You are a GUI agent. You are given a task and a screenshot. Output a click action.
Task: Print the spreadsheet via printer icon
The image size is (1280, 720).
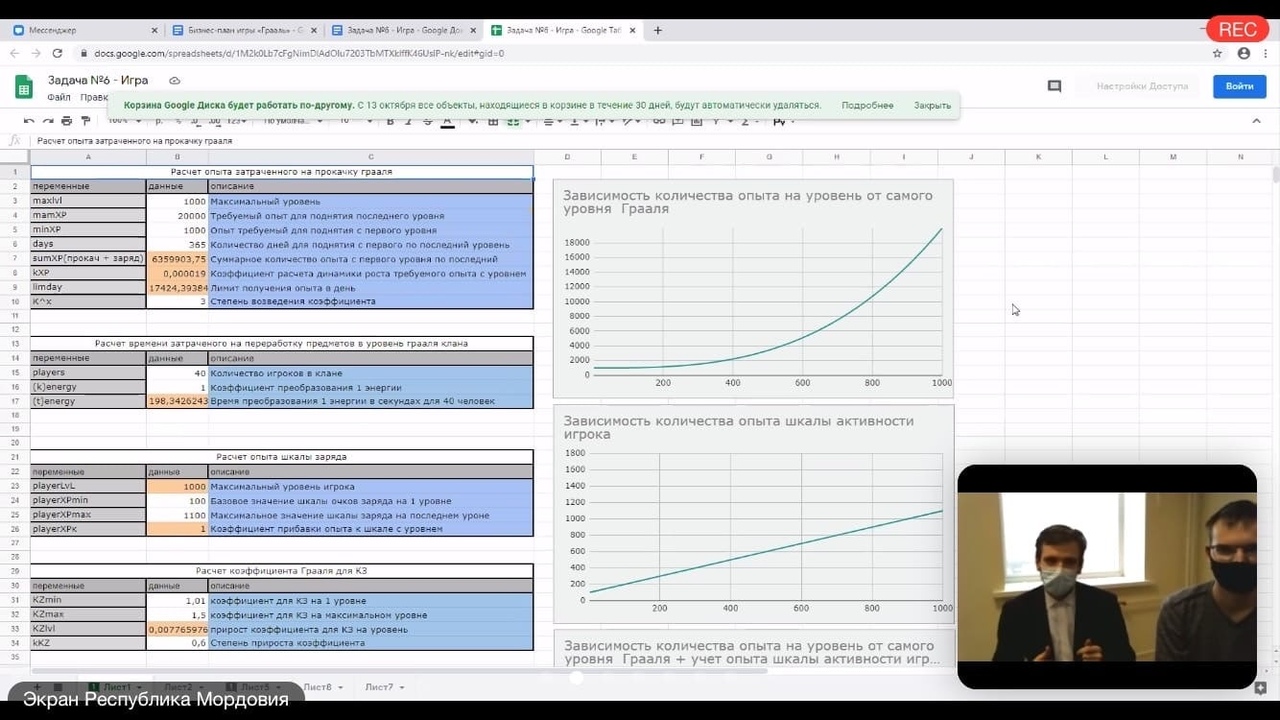coord(66,121)
